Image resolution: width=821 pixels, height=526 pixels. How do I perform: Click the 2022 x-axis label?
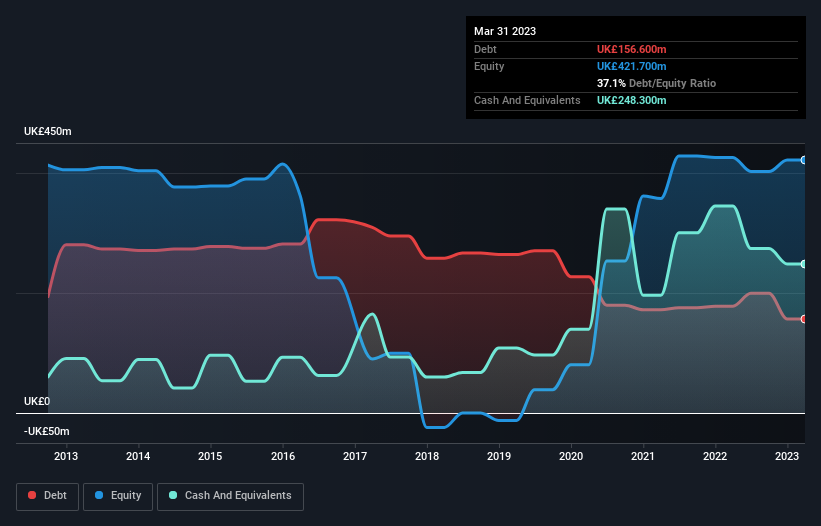[715, 456]
